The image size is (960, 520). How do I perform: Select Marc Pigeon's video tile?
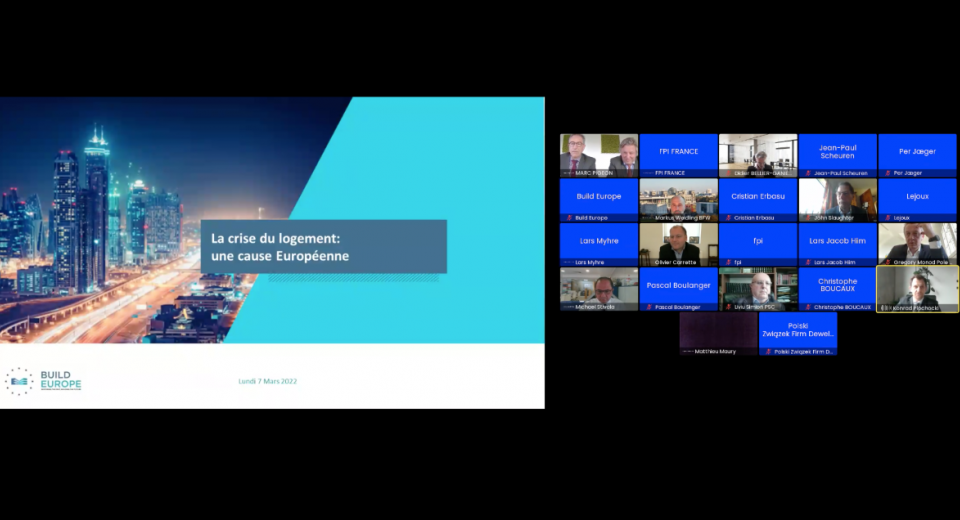pyautogui.click(x=599, y=156)
